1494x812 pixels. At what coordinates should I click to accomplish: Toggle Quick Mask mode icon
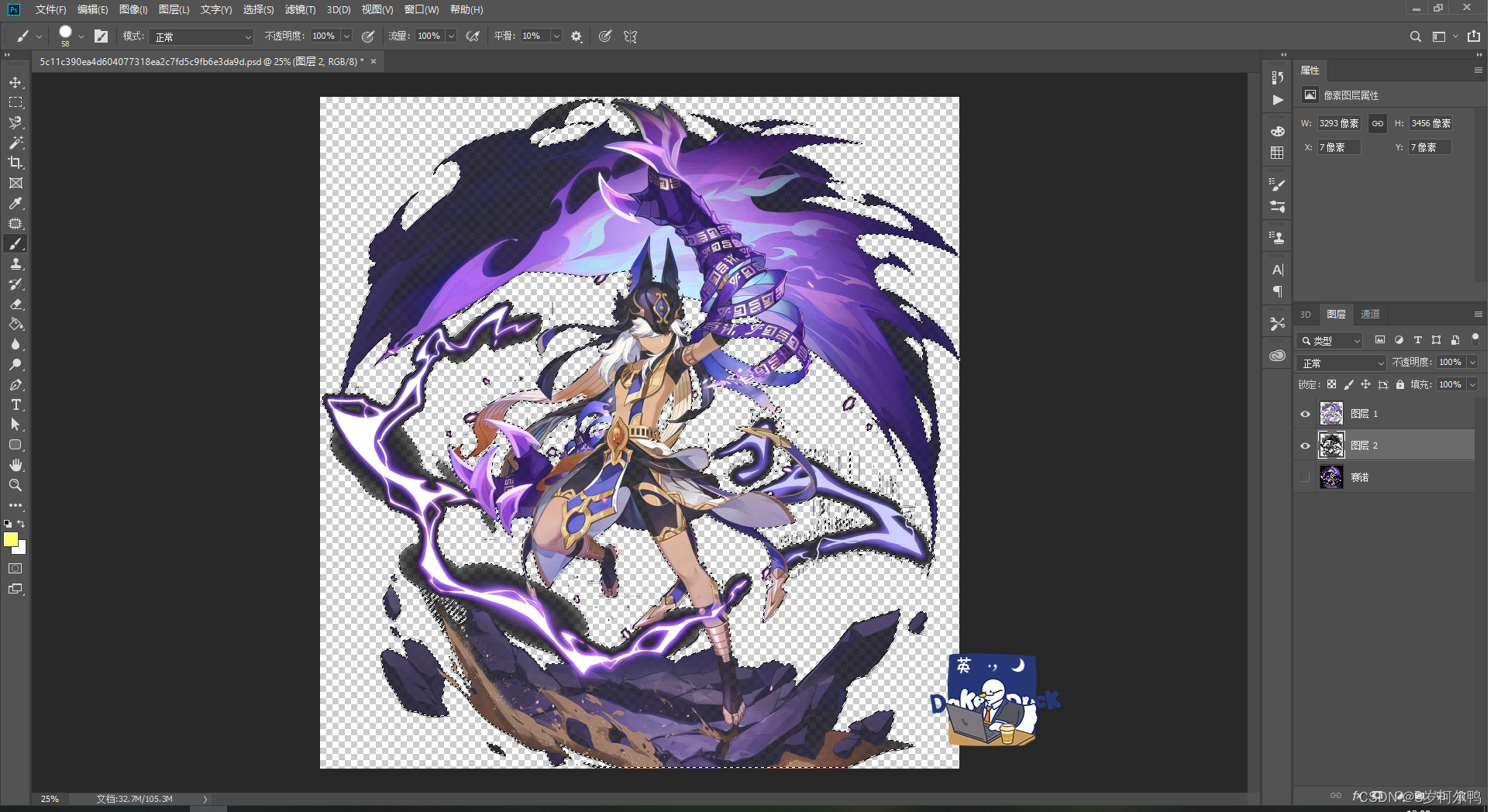[x=15, y=569]
